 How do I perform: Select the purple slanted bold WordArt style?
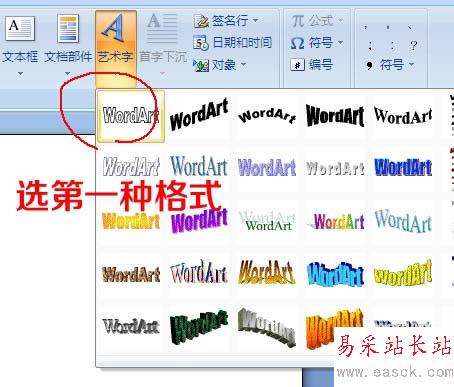point(199,220)
